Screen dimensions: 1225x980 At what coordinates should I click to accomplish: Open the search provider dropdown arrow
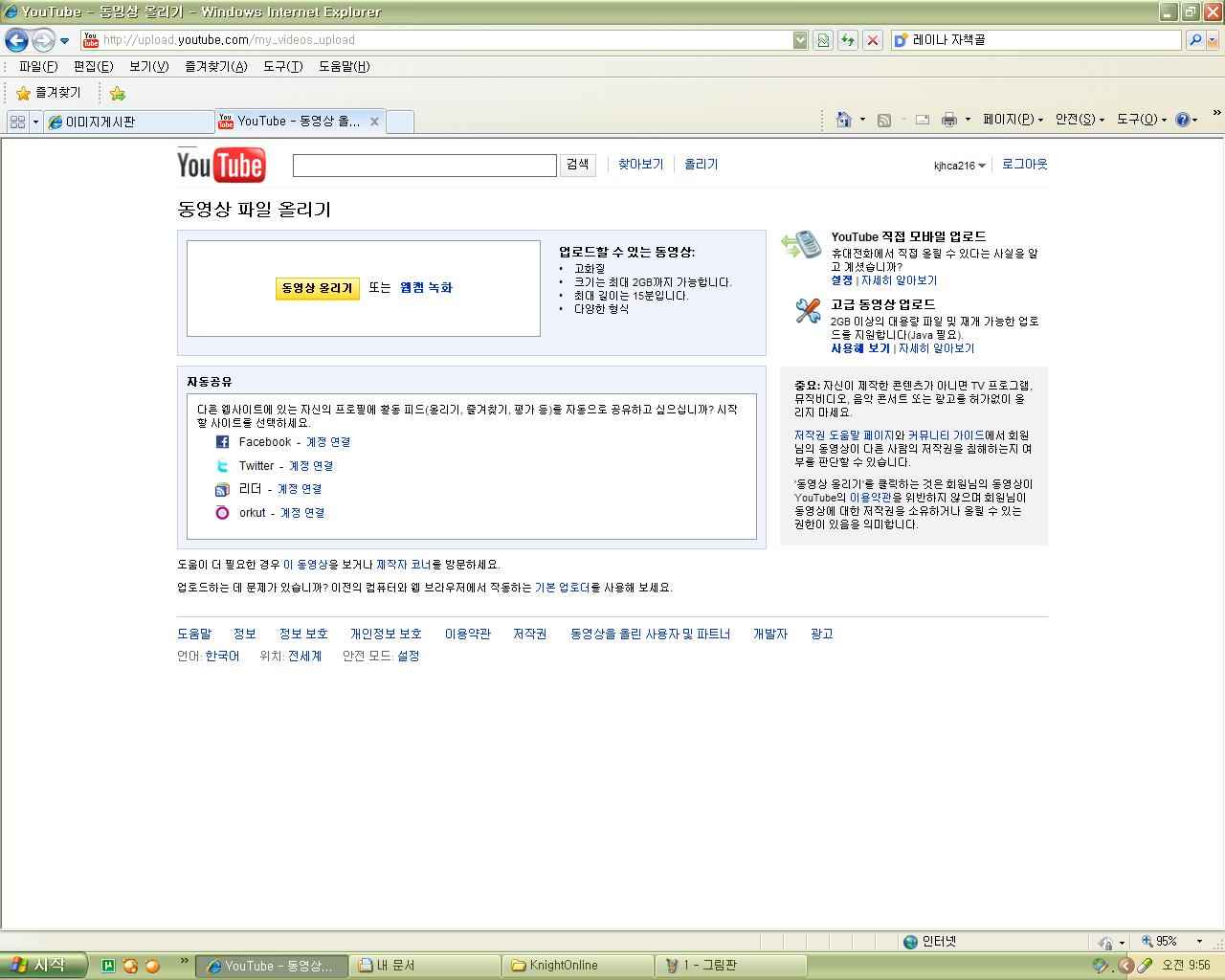tap(1213, 40)
